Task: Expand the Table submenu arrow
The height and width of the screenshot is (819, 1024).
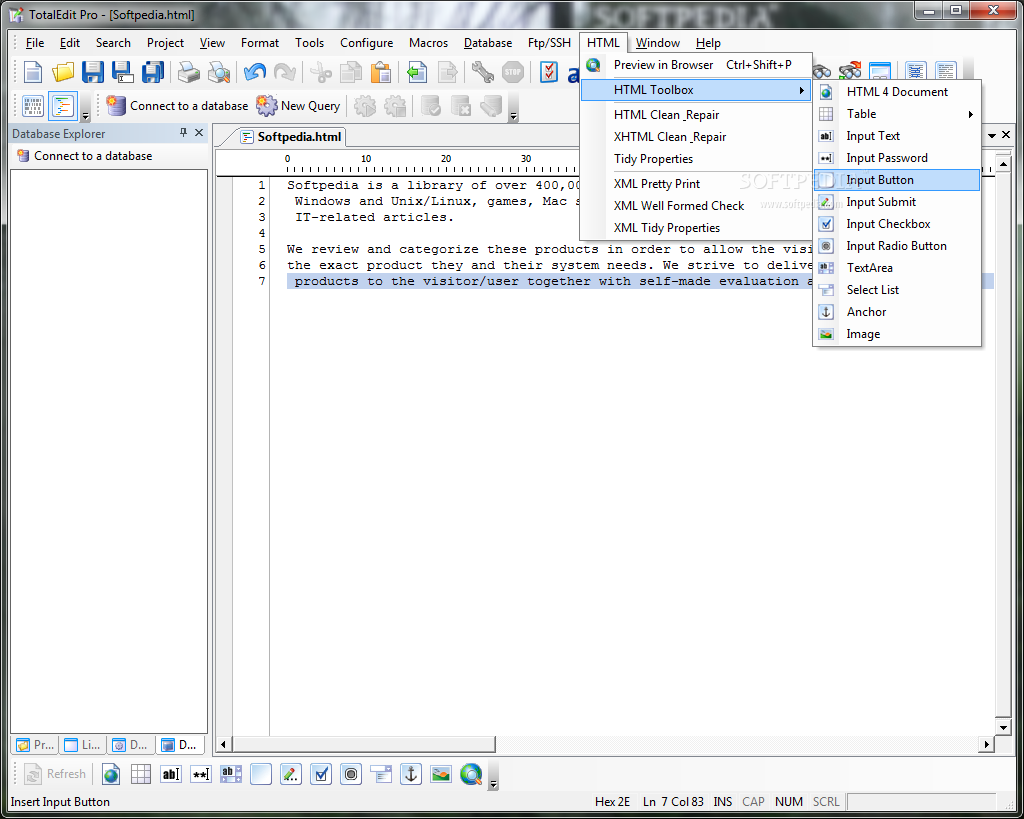Action: click(x=971, y=114)
